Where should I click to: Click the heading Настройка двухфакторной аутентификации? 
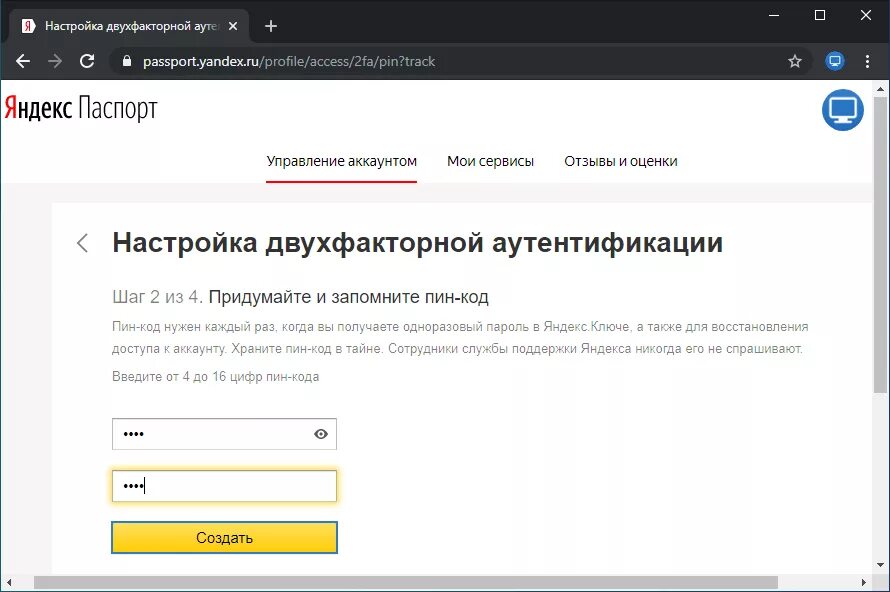point(418,243)
